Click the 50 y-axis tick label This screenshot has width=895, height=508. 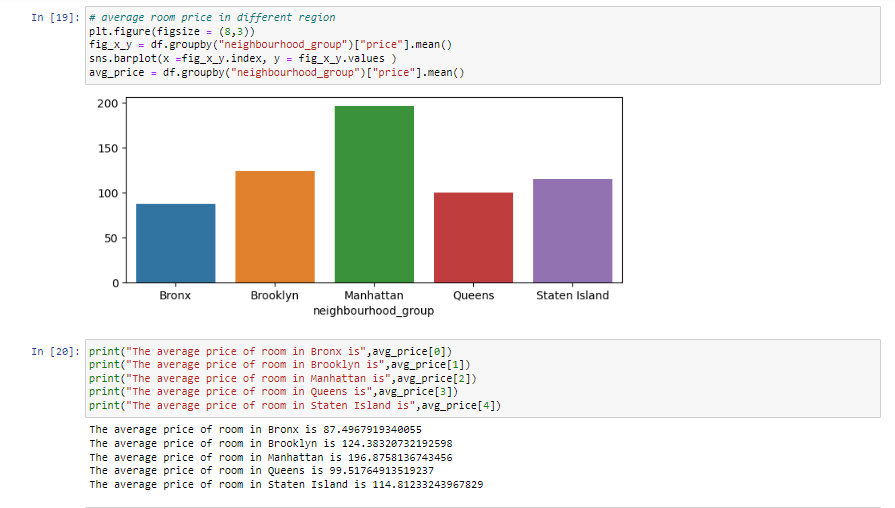[111, 239]
